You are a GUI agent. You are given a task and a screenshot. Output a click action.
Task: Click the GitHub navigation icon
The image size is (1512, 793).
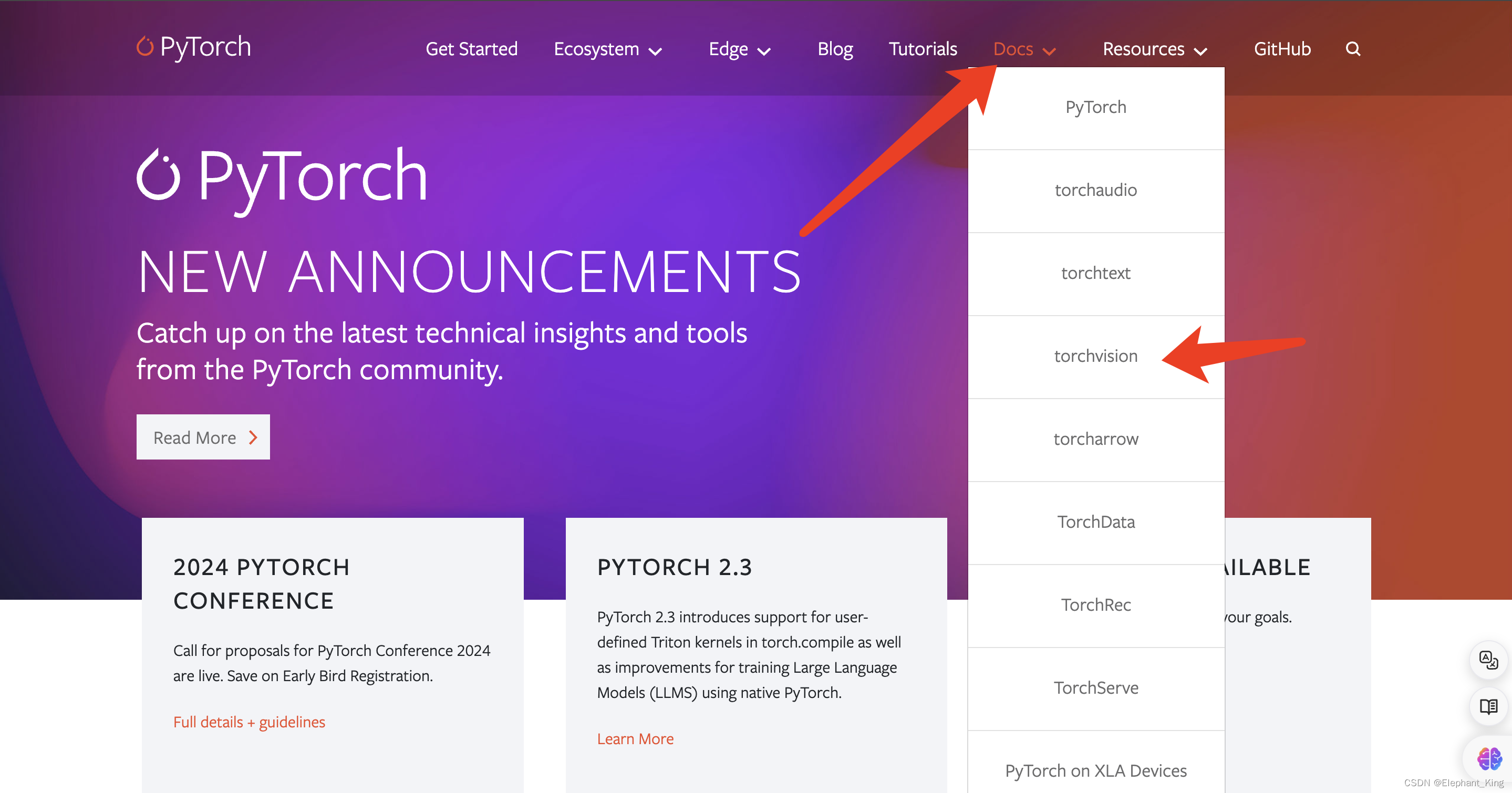(x=1284, y=47)
